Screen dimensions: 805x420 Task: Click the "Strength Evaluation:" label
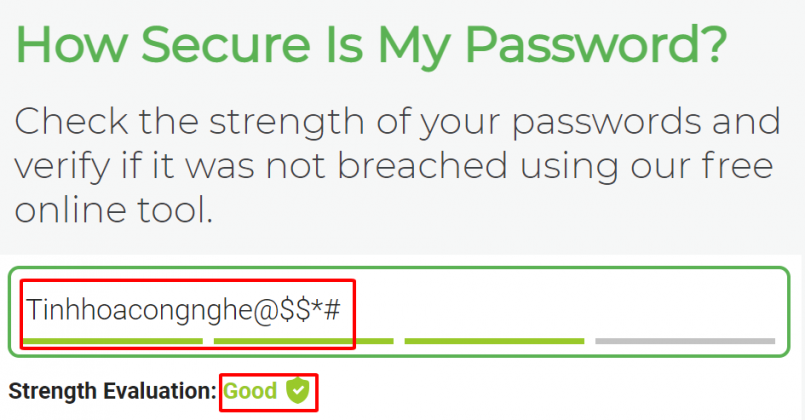[112, 391]
